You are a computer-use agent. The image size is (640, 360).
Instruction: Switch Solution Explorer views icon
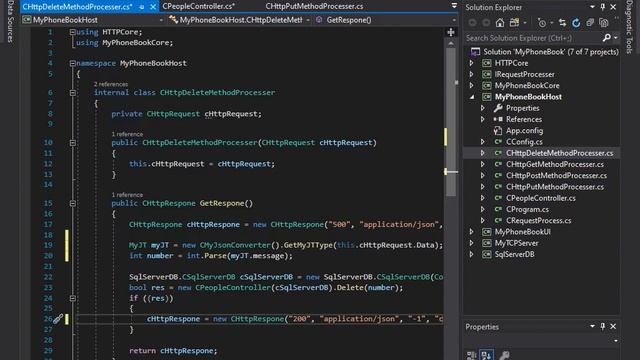click(514, 23)
